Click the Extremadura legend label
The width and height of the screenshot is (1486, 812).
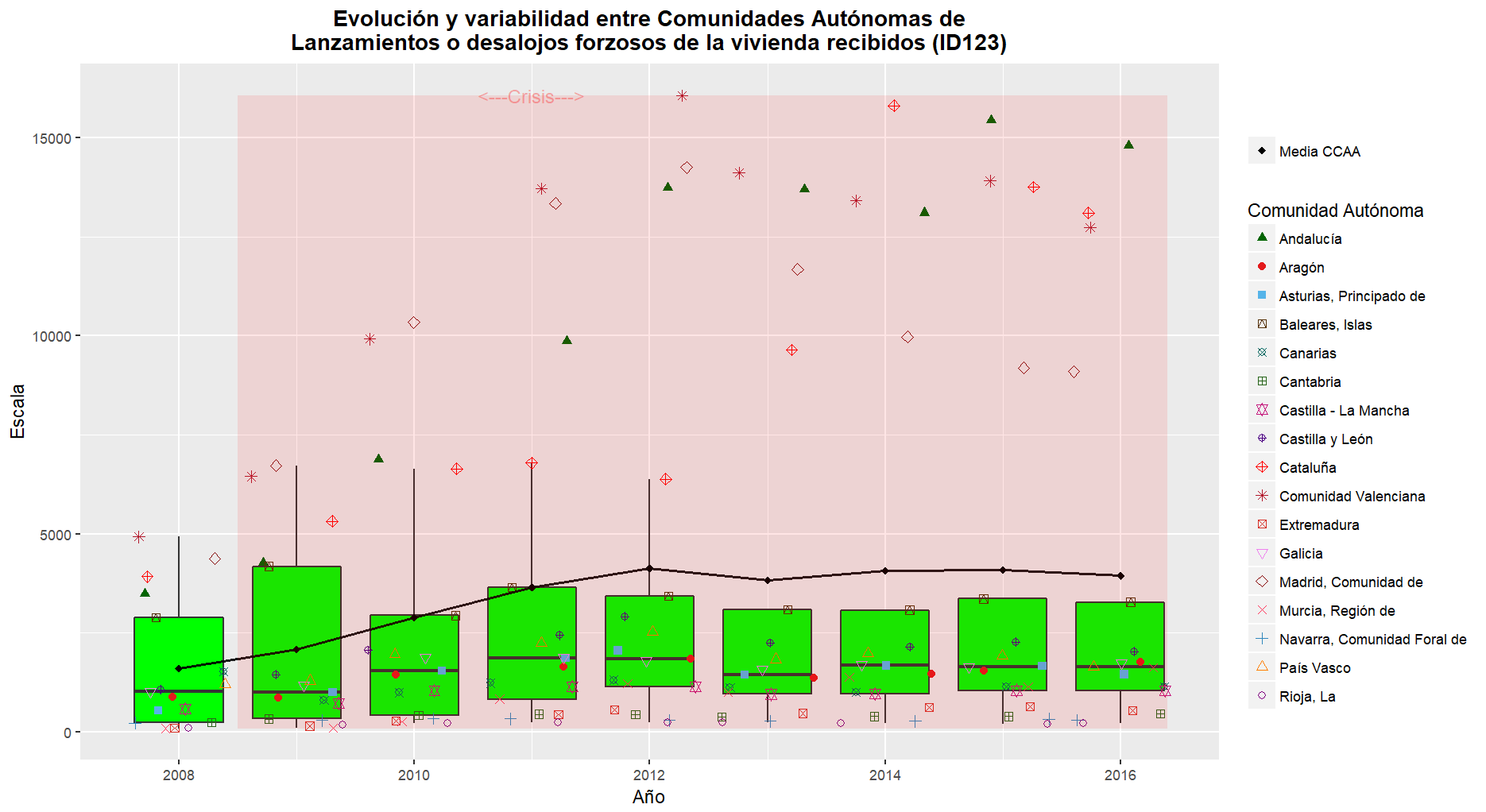(x=1319, y=525)
